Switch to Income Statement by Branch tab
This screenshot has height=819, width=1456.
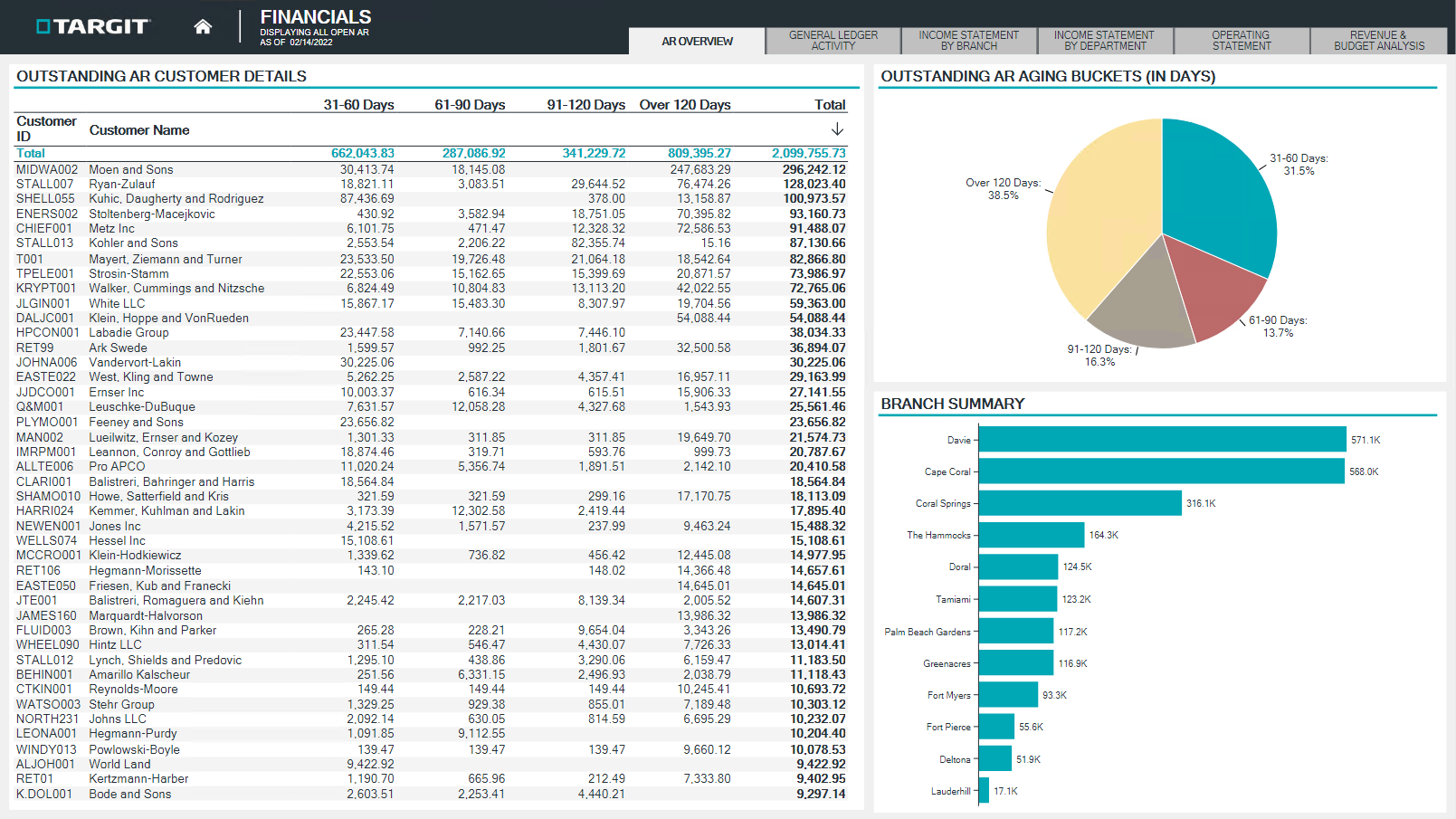pos(968,41)
